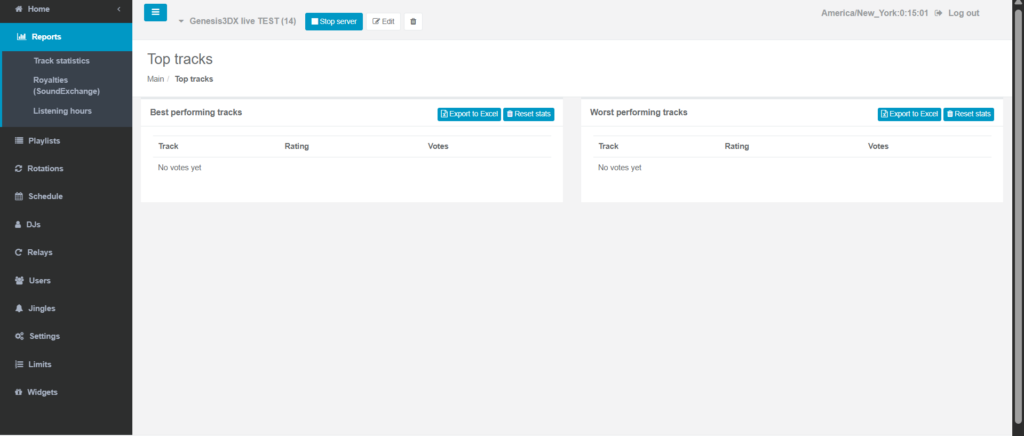
Task: Go to Listening hours report
Action: (62, 111)
